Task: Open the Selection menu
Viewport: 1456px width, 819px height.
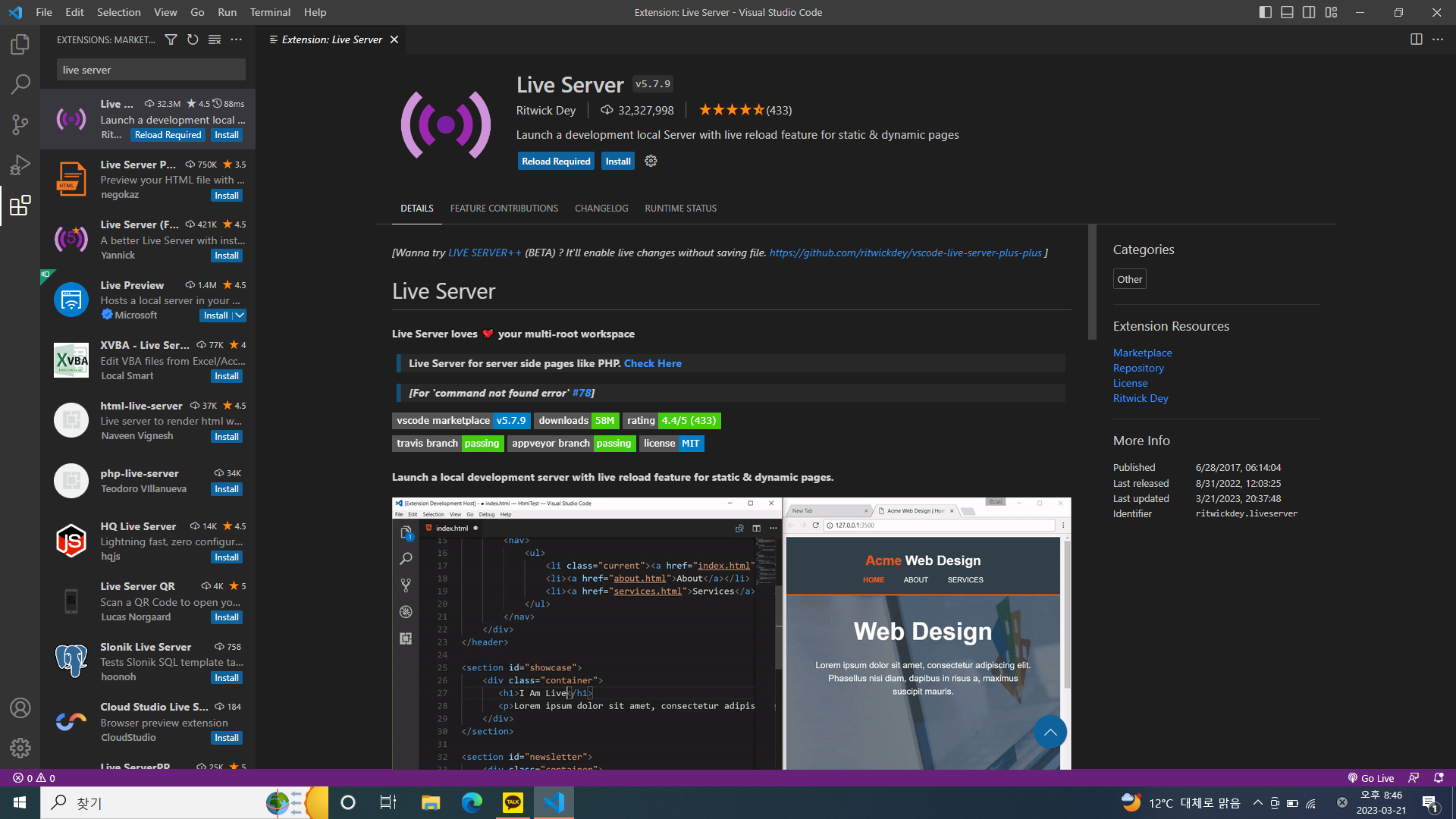Action: [x=118, y=12]
